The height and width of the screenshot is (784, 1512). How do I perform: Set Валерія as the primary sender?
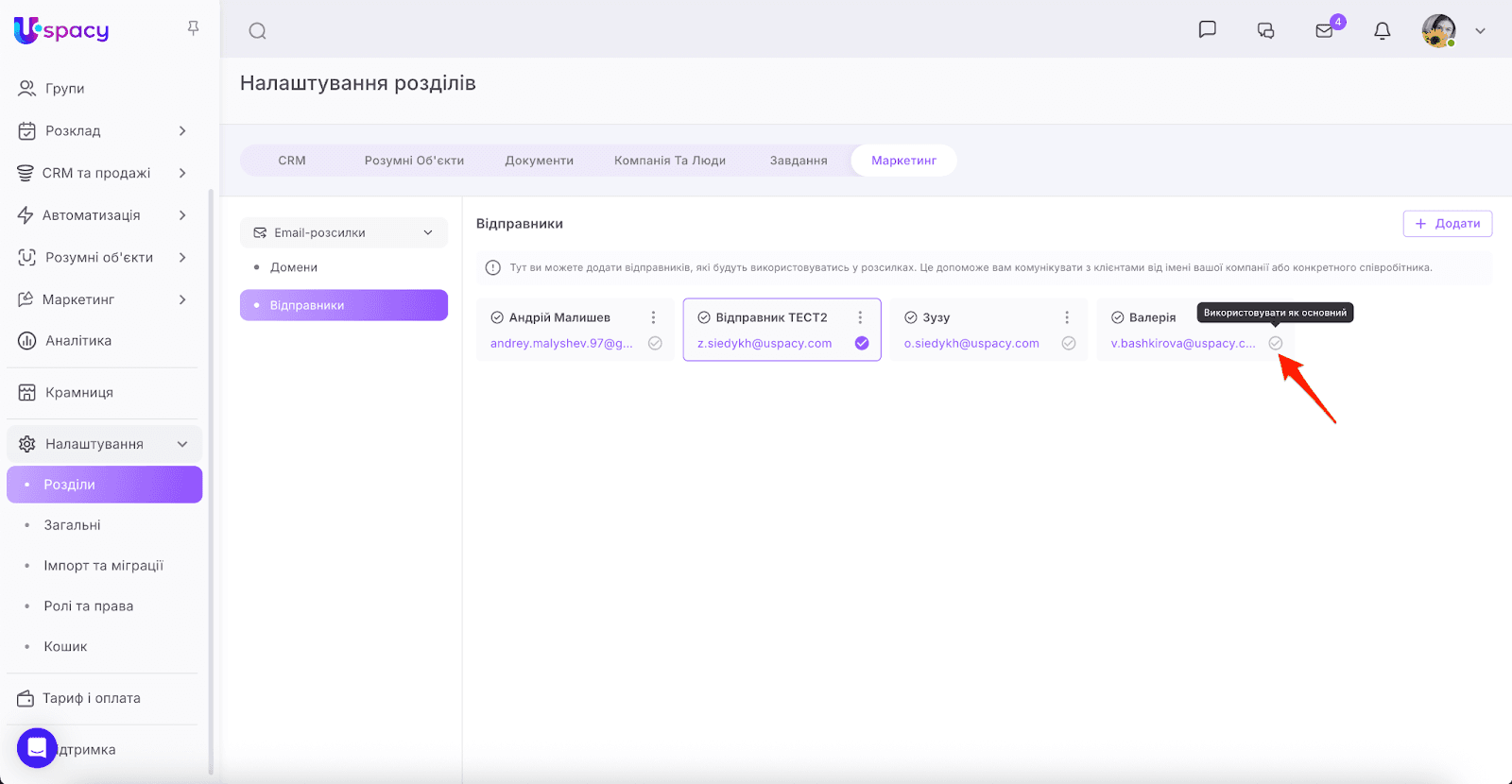coord(1275,343)
